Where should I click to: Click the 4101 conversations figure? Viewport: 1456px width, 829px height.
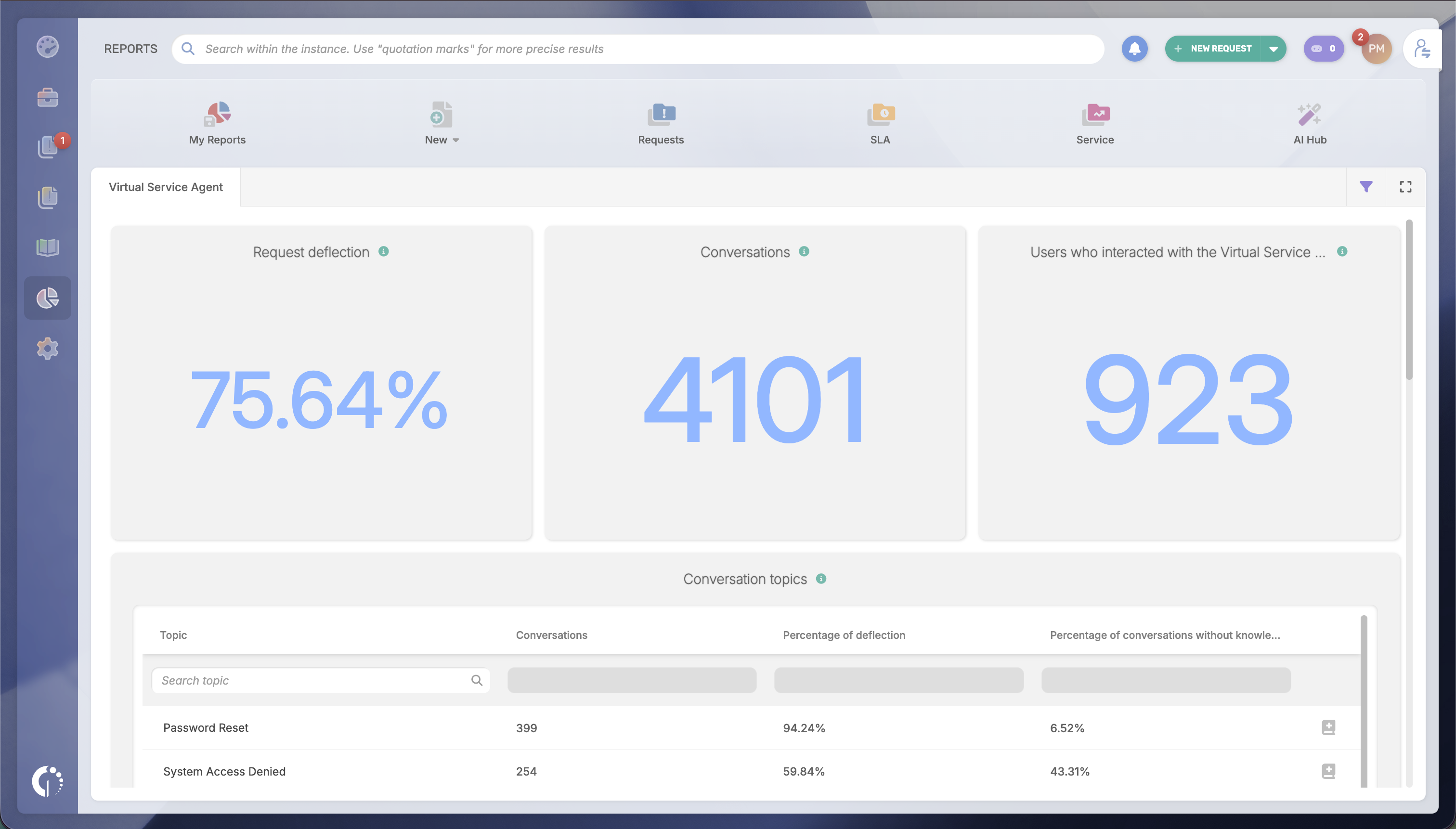[754, 399]
